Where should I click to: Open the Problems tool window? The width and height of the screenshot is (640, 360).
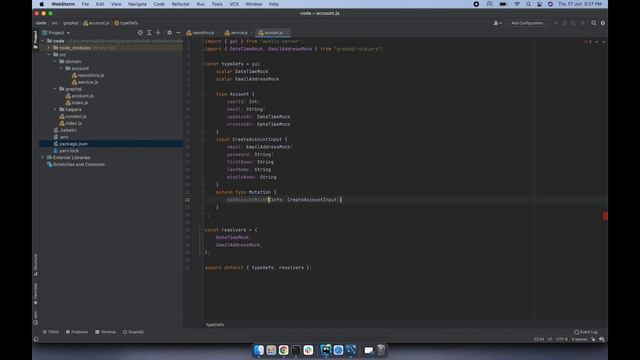point(77,332)
